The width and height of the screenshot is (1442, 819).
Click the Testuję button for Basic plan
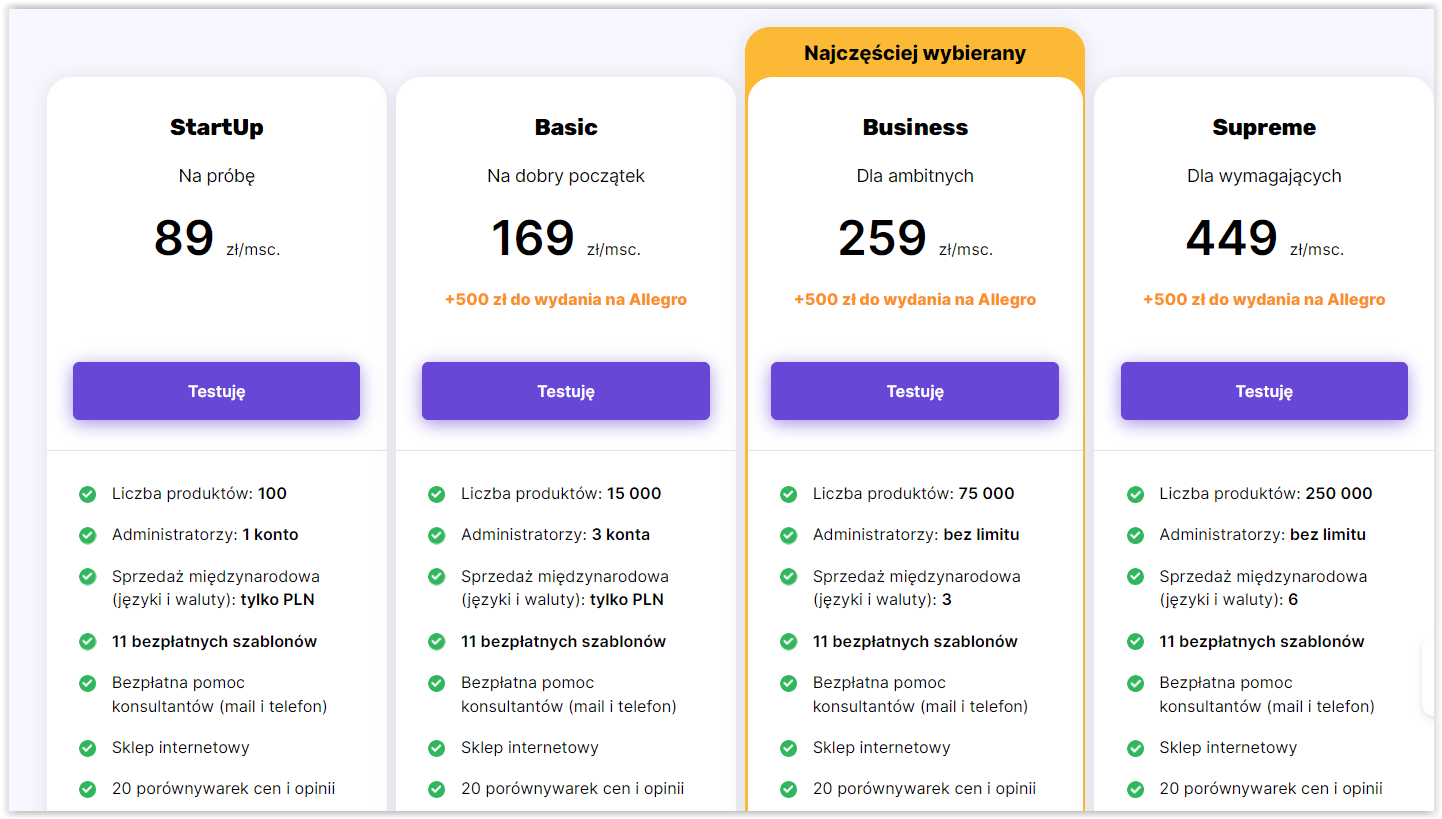click(566, 391)
